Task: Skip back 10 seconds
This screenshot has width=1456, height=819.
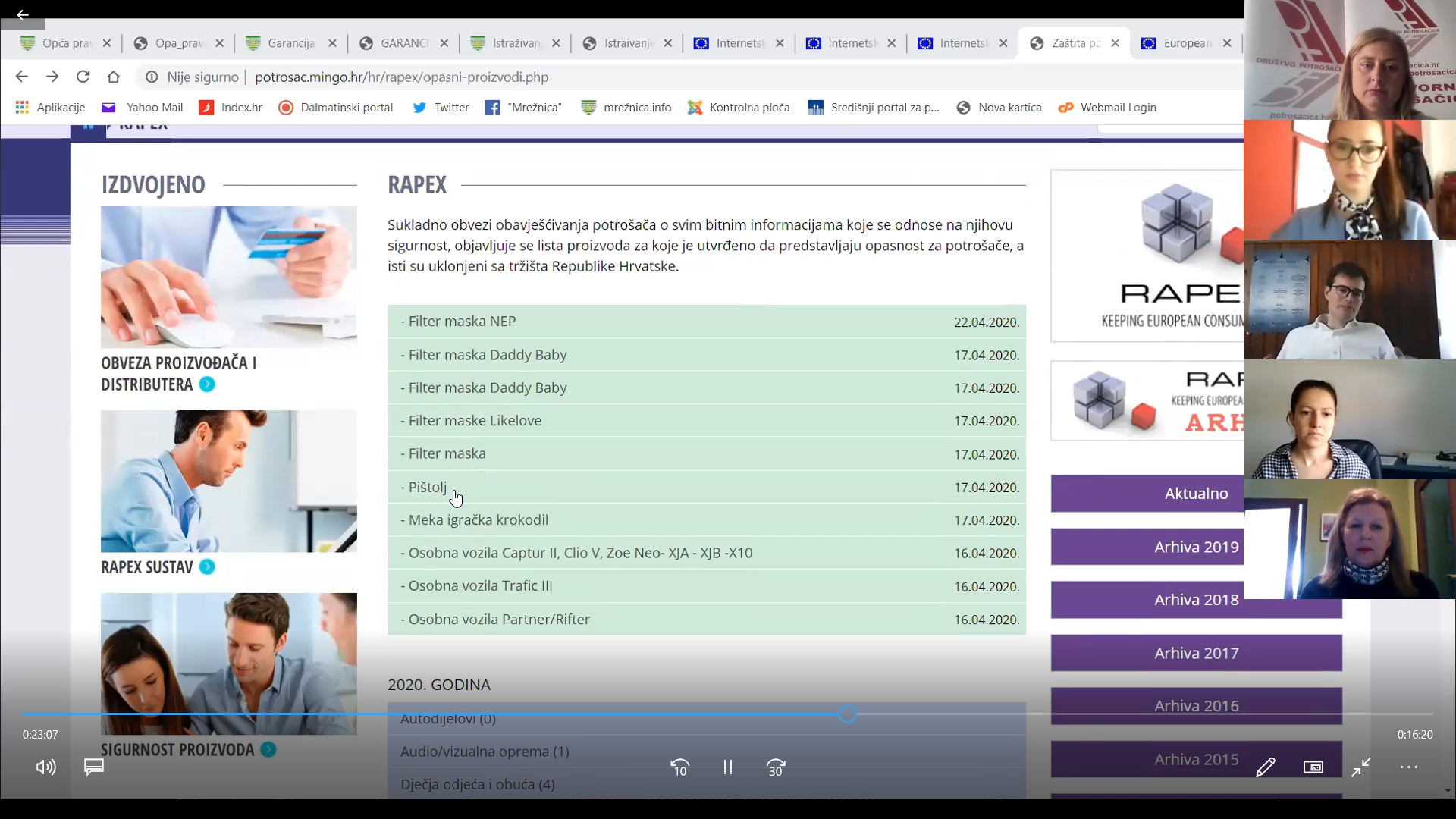Action: 679,767
